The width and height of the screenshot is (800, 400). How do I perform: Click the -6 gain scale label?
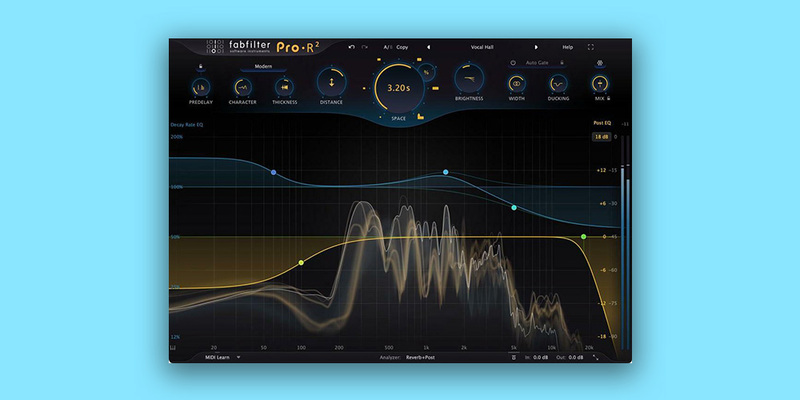(x=603, y=270)
